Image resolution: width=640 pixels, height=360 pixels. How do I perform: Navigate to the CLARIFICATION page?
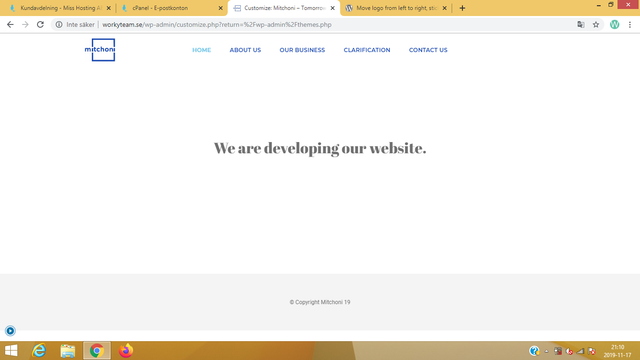367,50
